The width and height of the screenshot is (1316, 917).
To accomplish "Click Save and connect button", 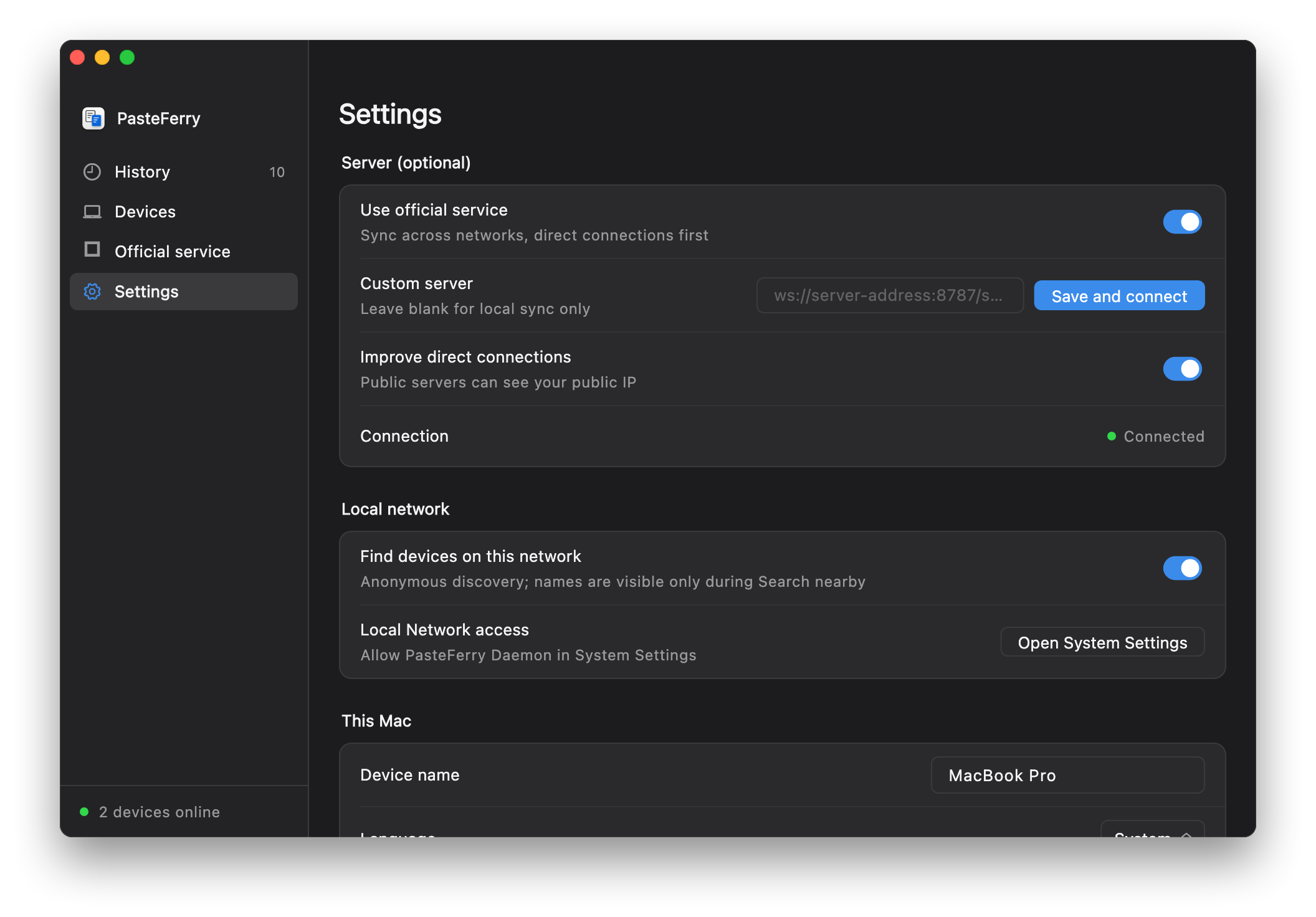I will 1119,296.
